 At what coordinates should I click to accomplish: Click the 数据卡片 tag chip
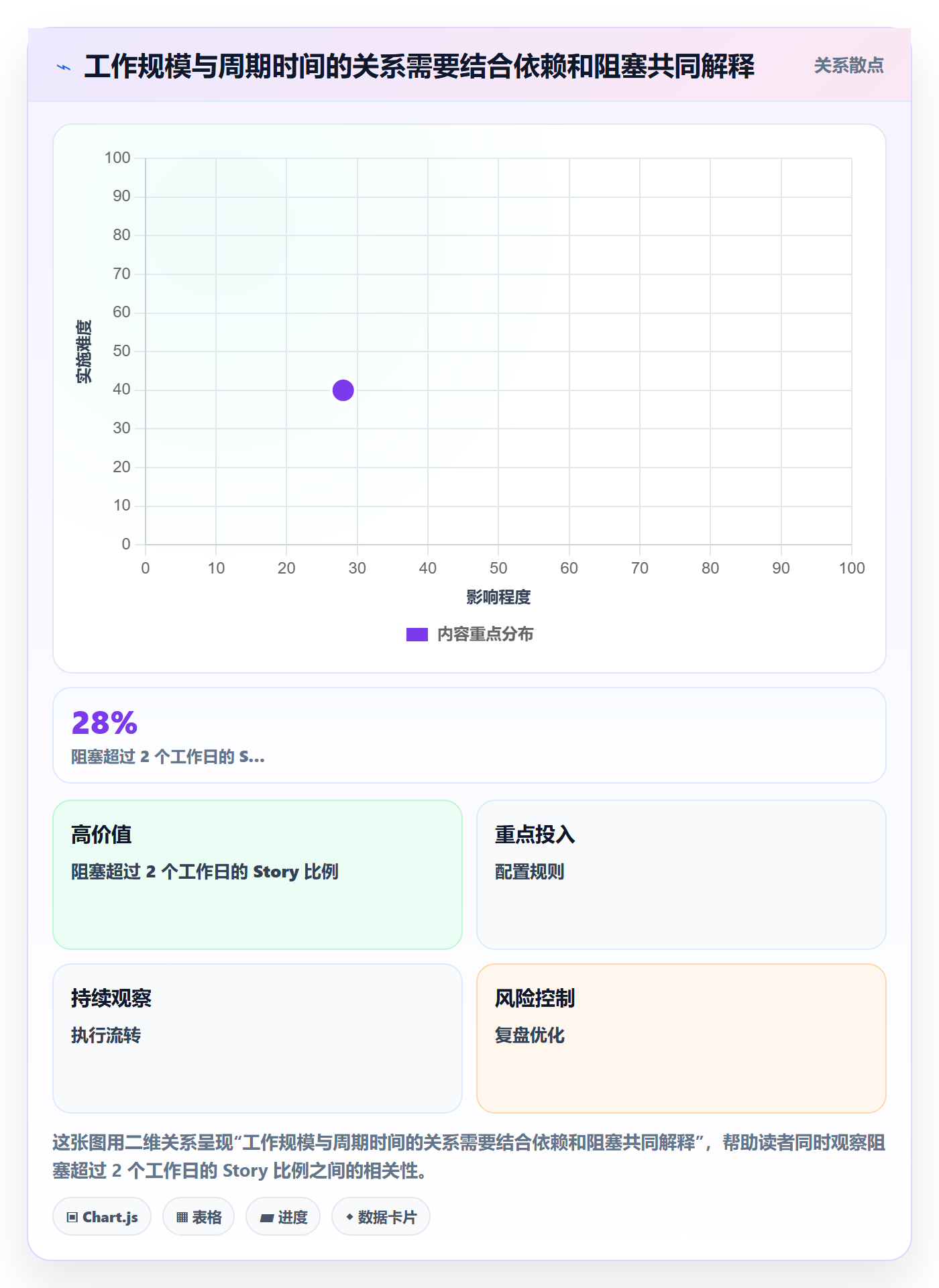pyautogui.click(x=381, y=1217)
